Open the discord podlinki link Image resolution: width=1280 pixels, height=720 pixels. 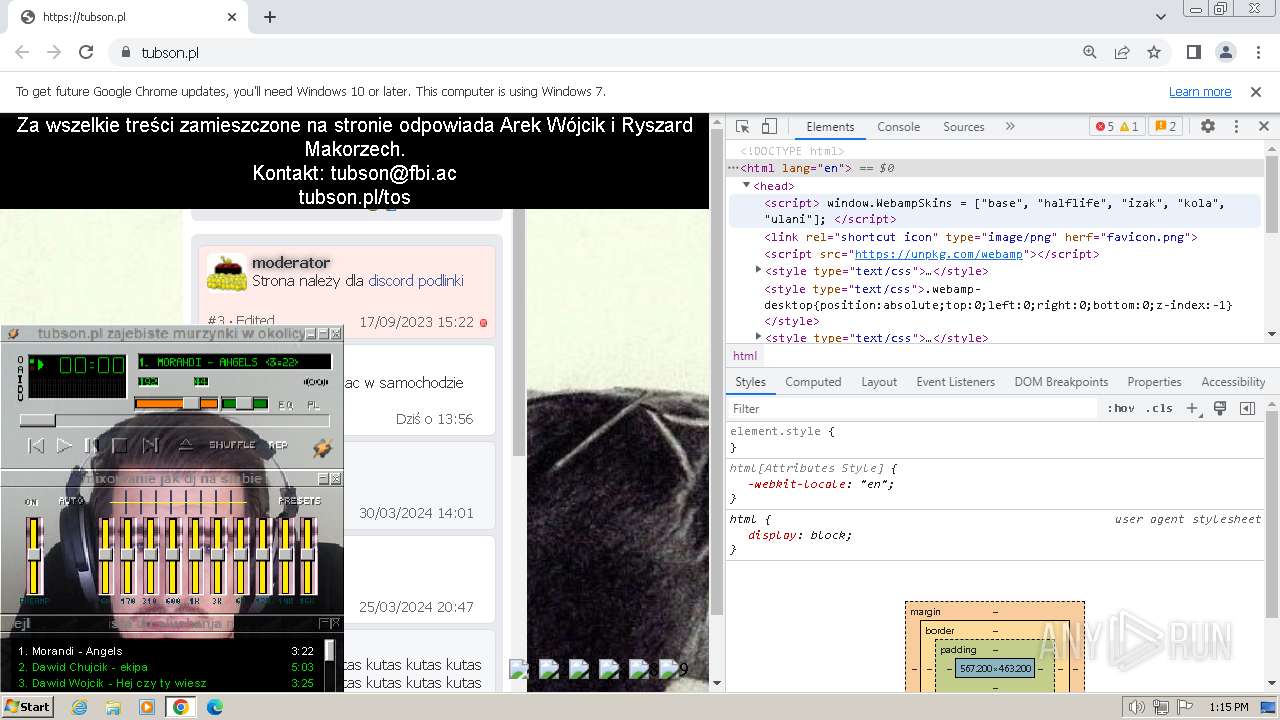pyautogui.click(x=416, y=281)
